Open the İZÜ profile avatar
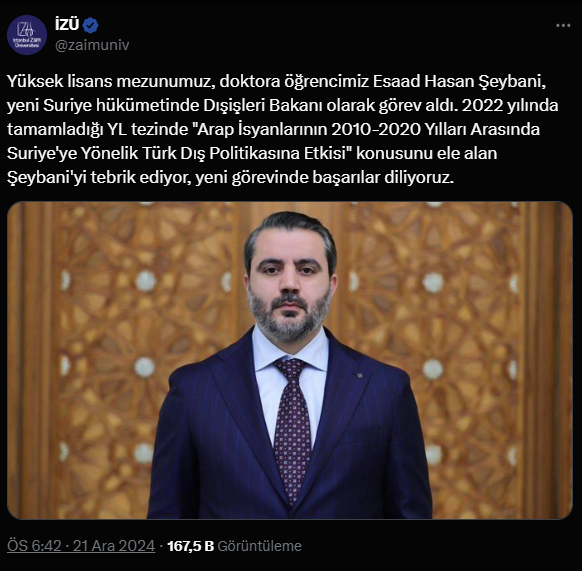The width and height of the screenshot is (582, 571). click(27, 35)
